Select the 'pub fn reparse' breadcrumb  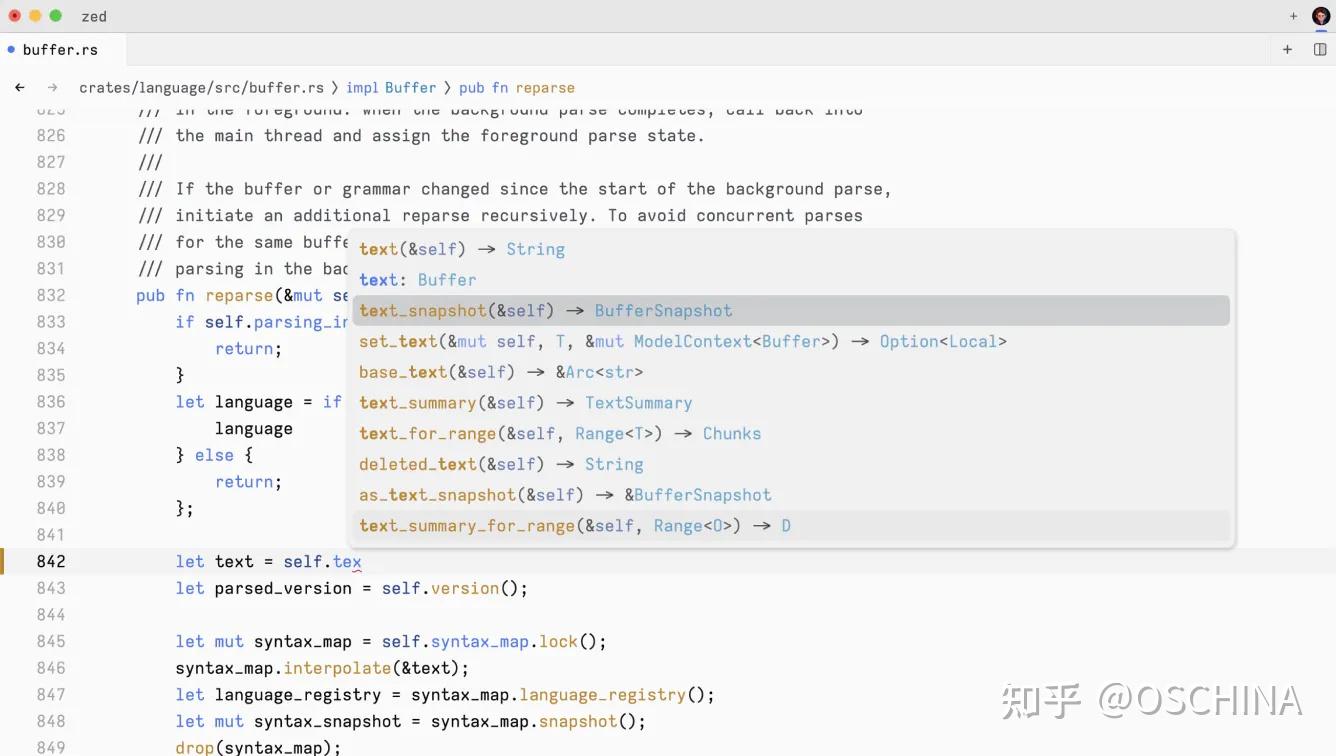(x=517, y=88)
